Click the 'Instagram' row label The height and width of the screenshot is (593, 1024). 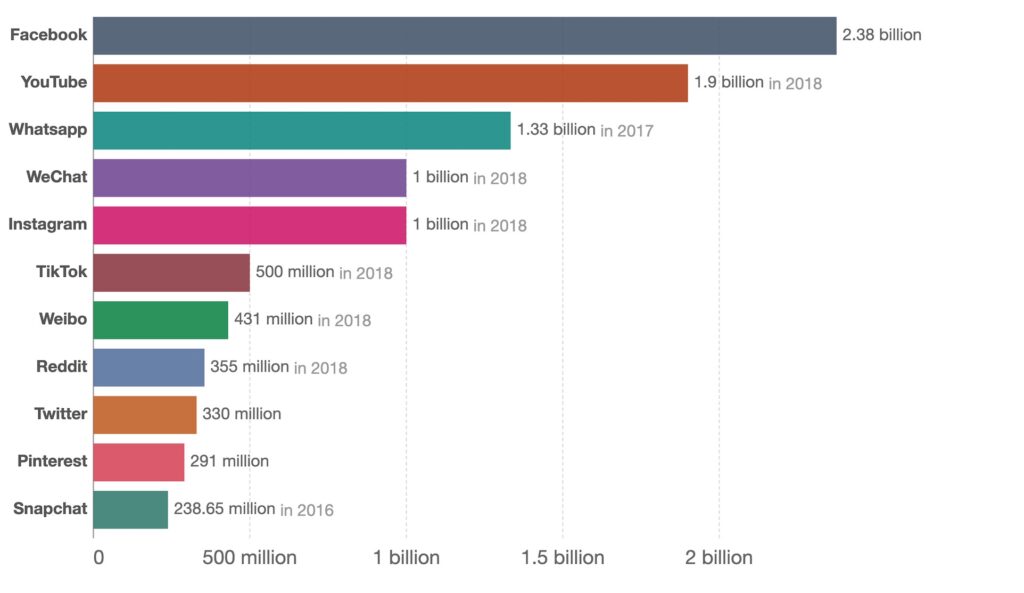point(47,224)
